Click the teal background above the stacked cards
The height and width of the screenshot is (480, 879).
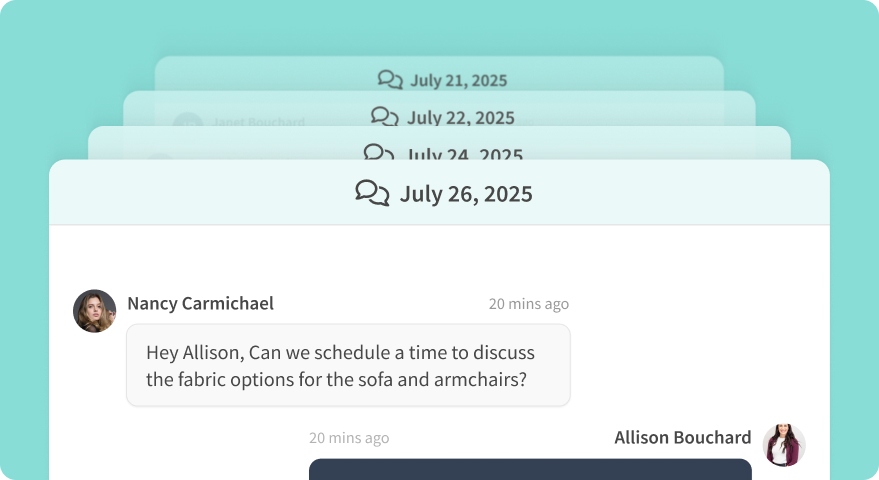coord(440,25)
